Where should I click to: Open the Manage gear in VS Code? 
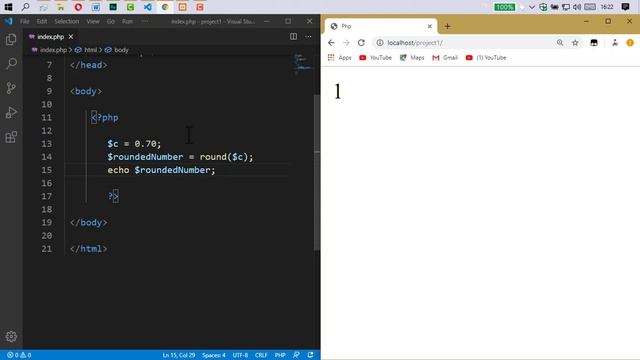11,336
